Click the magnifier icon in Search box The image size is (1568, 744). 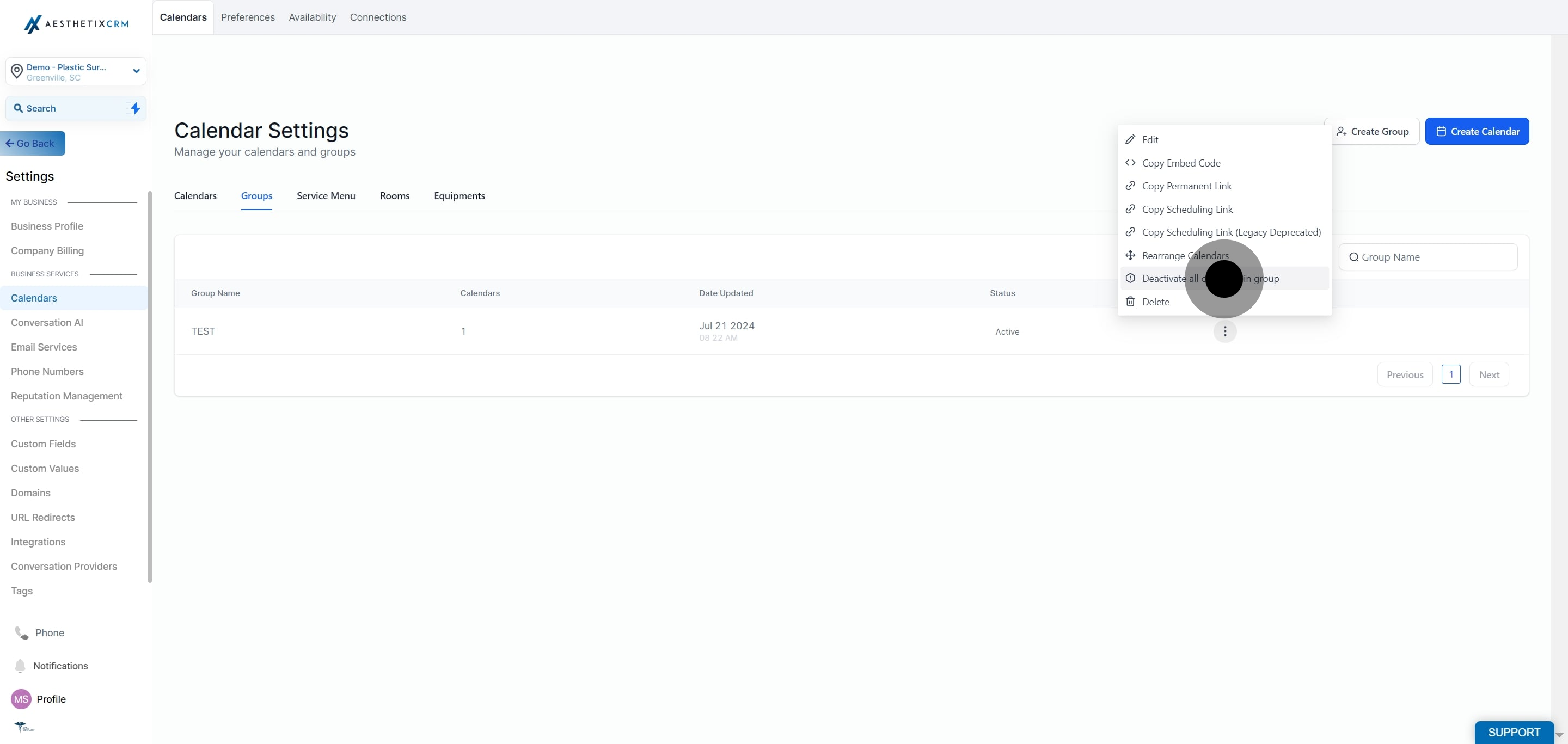19,108
